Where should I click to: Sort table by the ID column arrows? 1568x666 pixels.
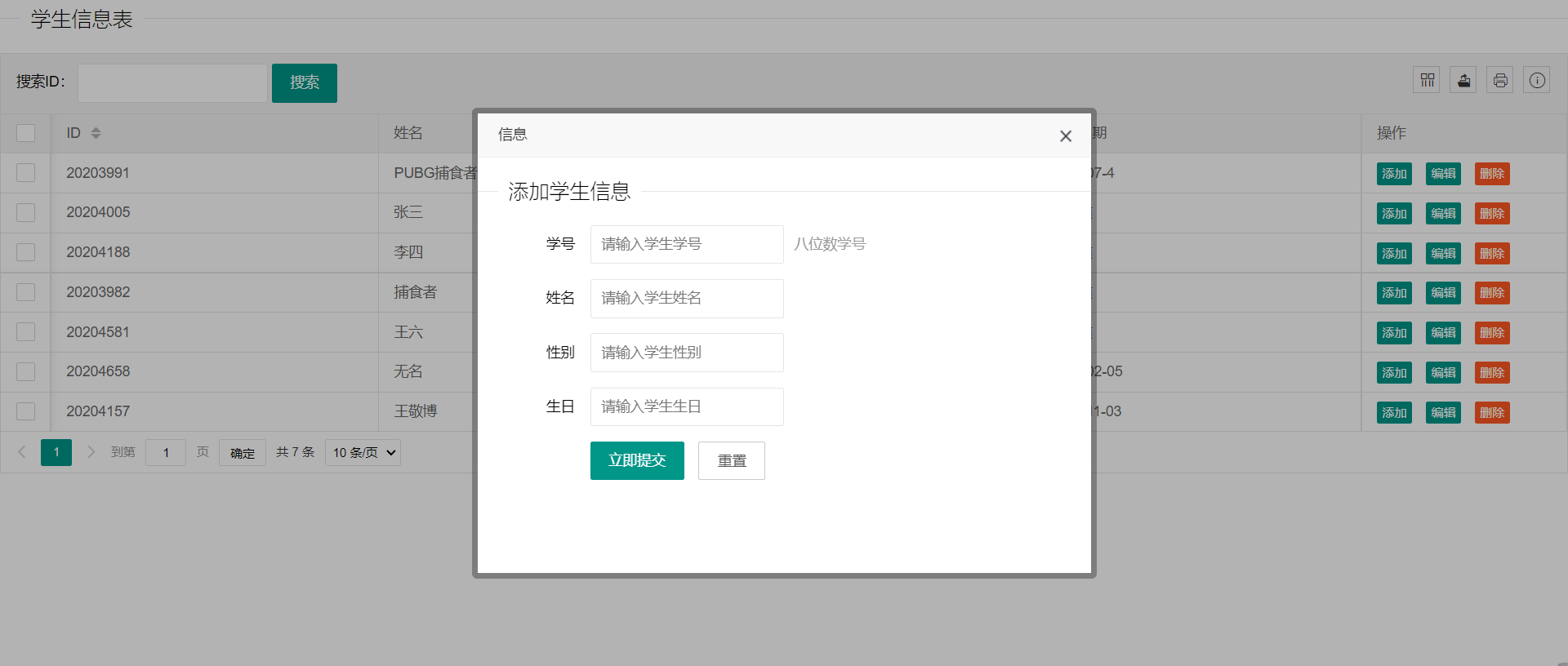96,133
